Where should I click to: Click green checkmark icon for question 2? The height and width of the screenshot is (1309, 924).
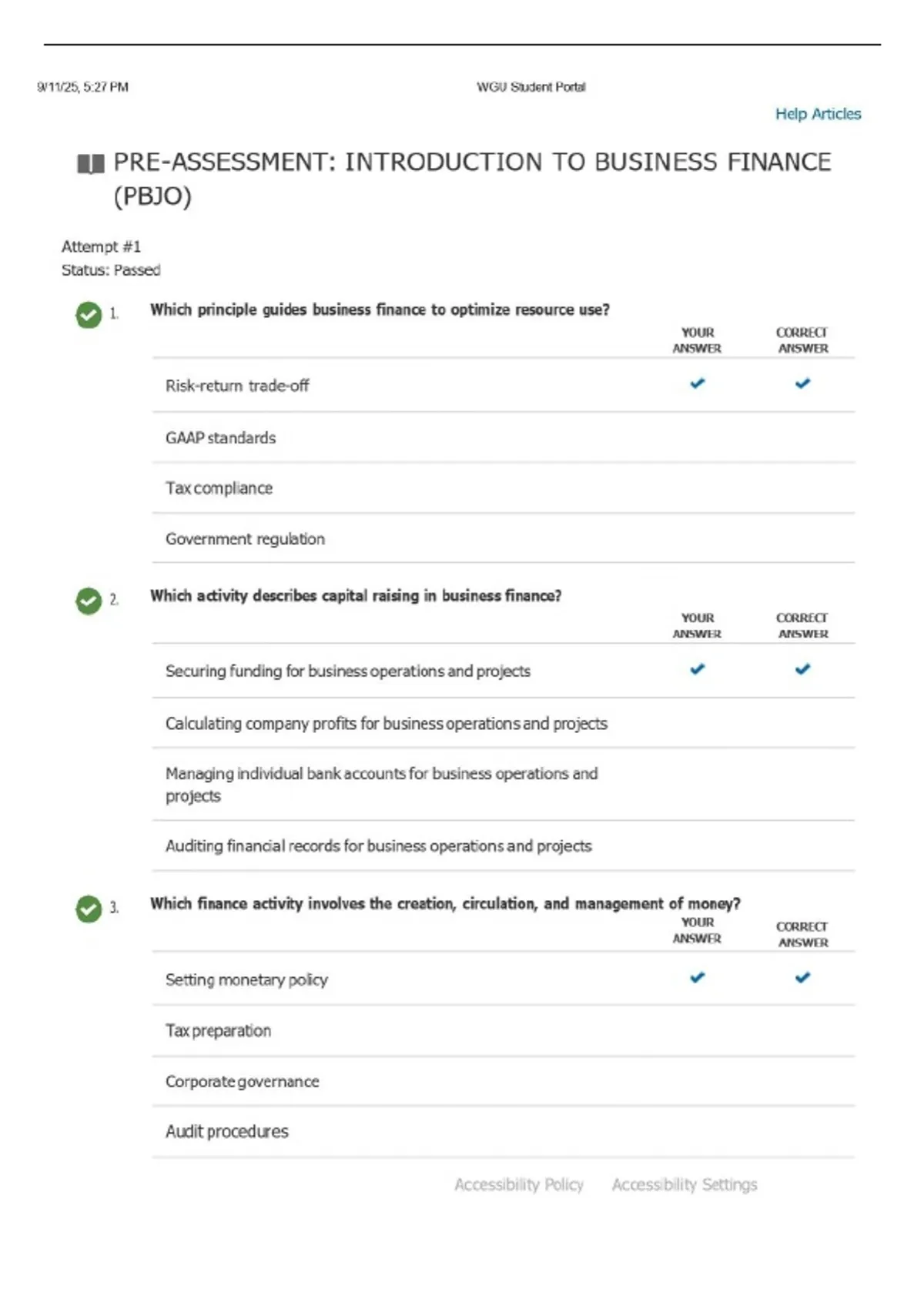89,601
